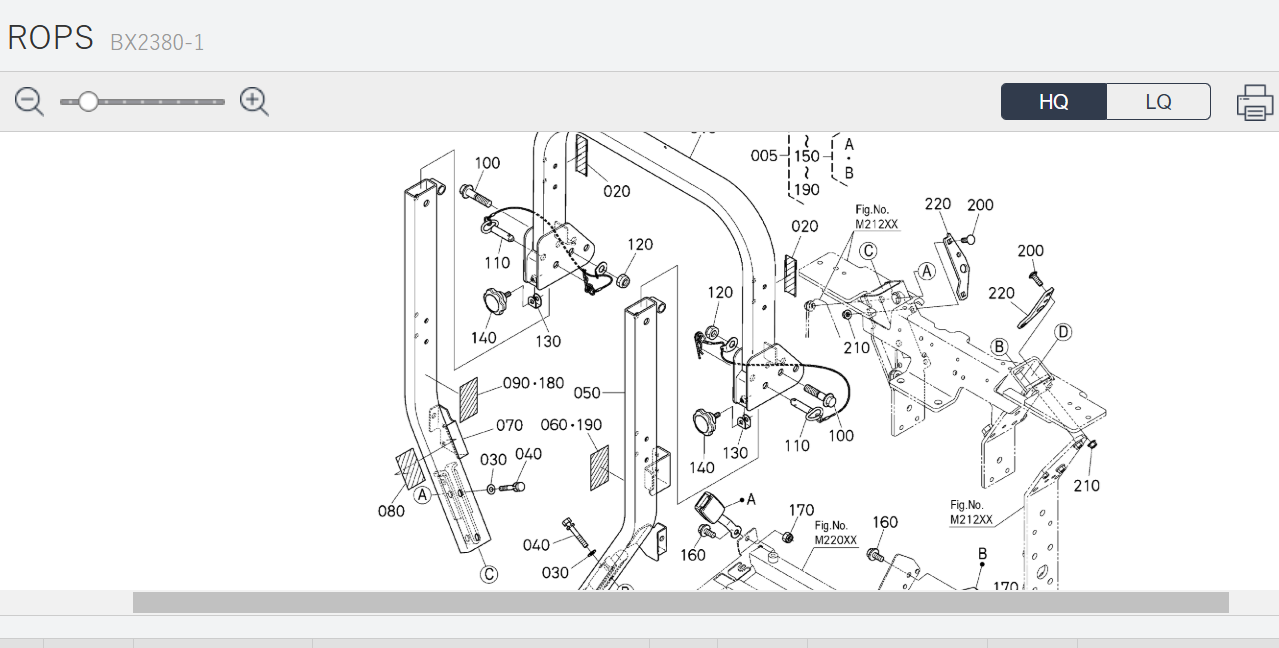Print the ROPS diagram

coord(1254,102)
